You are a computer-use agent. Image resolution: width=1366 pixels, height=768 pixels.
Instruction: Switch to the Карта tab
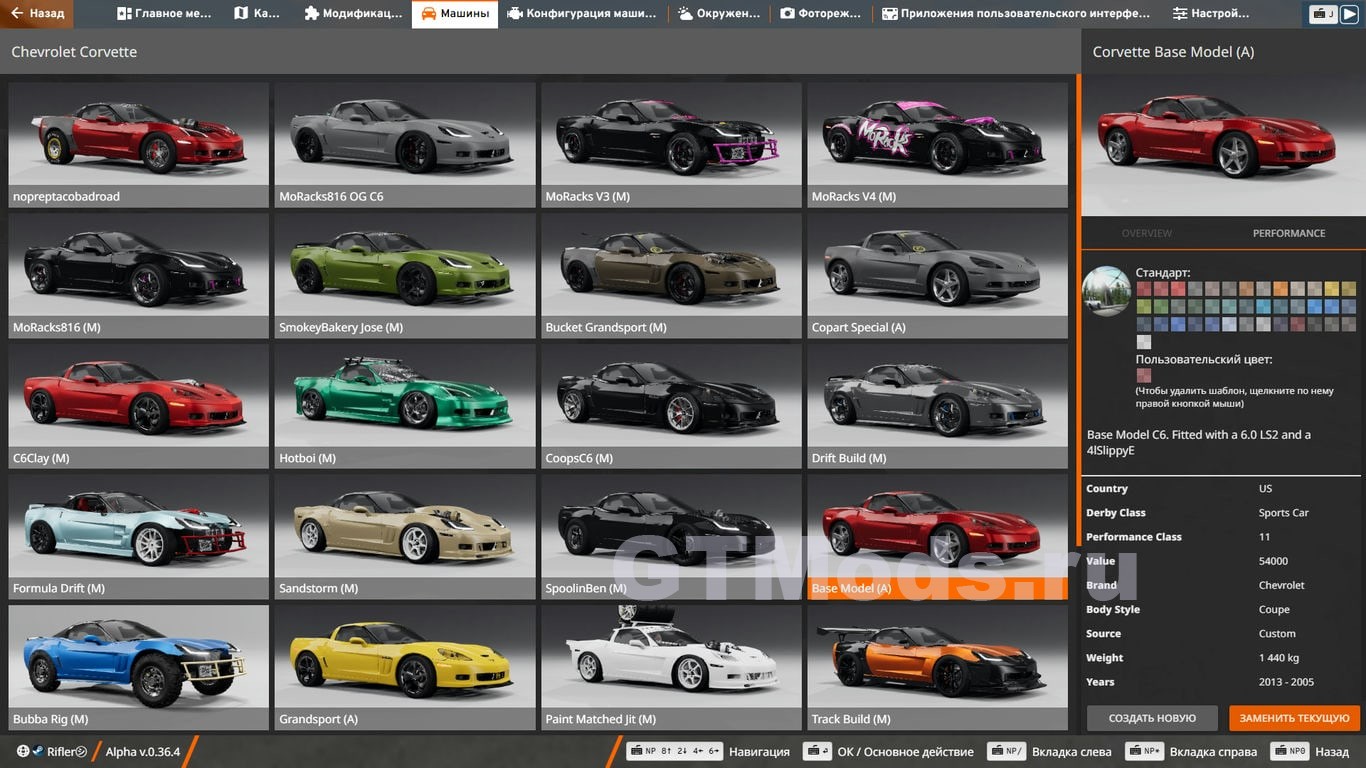tap(257, 14)
